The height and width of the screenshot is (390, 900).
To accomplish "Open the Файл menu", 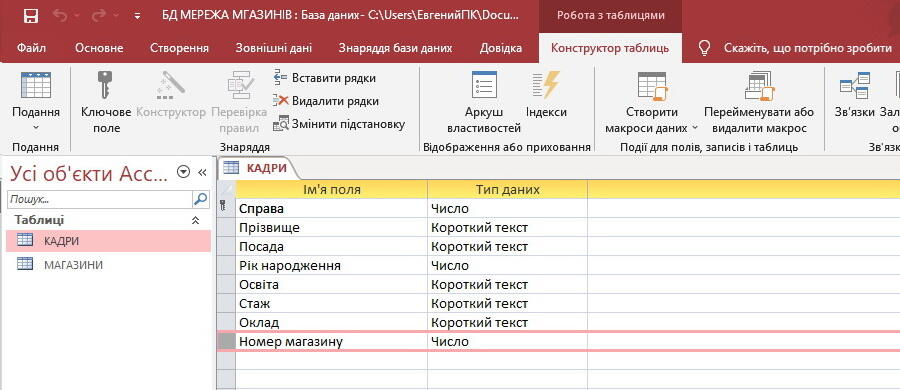I will click(32, 48).
